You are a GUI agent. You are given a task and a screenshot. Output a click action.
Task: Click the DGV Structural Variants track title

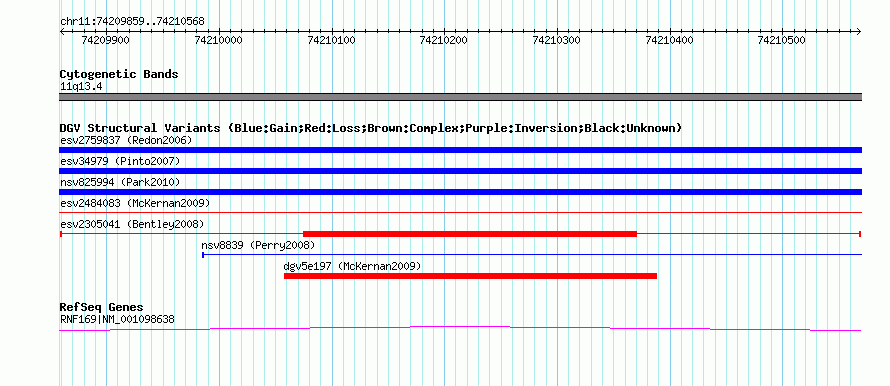pyautogui.click(x=371, y=128)
